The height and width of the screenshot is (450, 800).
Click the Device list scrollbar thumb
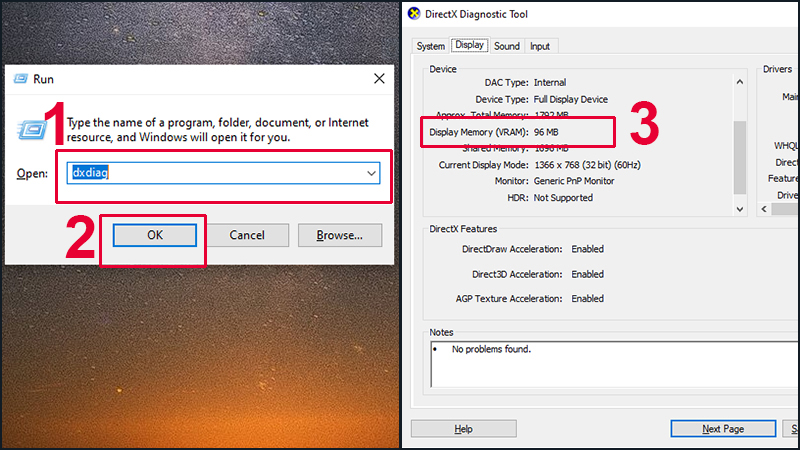point(740,157)
